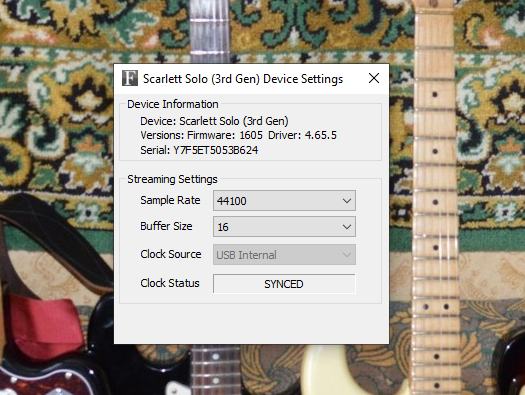Click the Focusrite logo icon in title bar

(x=130, y=78)
